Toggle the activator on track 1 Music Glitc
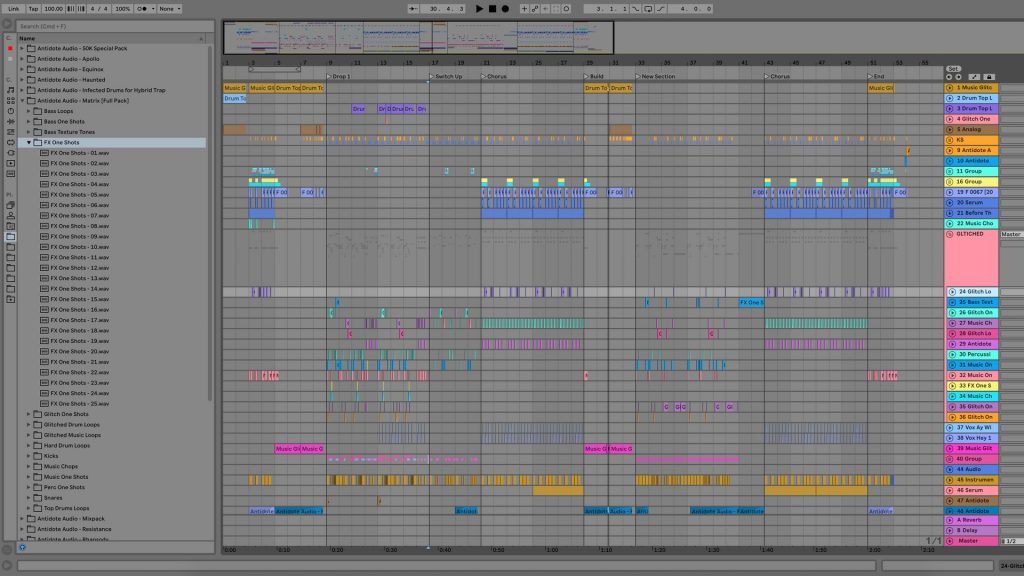The height and width of the screenshot is (576, 1024). tap(951, 88)
